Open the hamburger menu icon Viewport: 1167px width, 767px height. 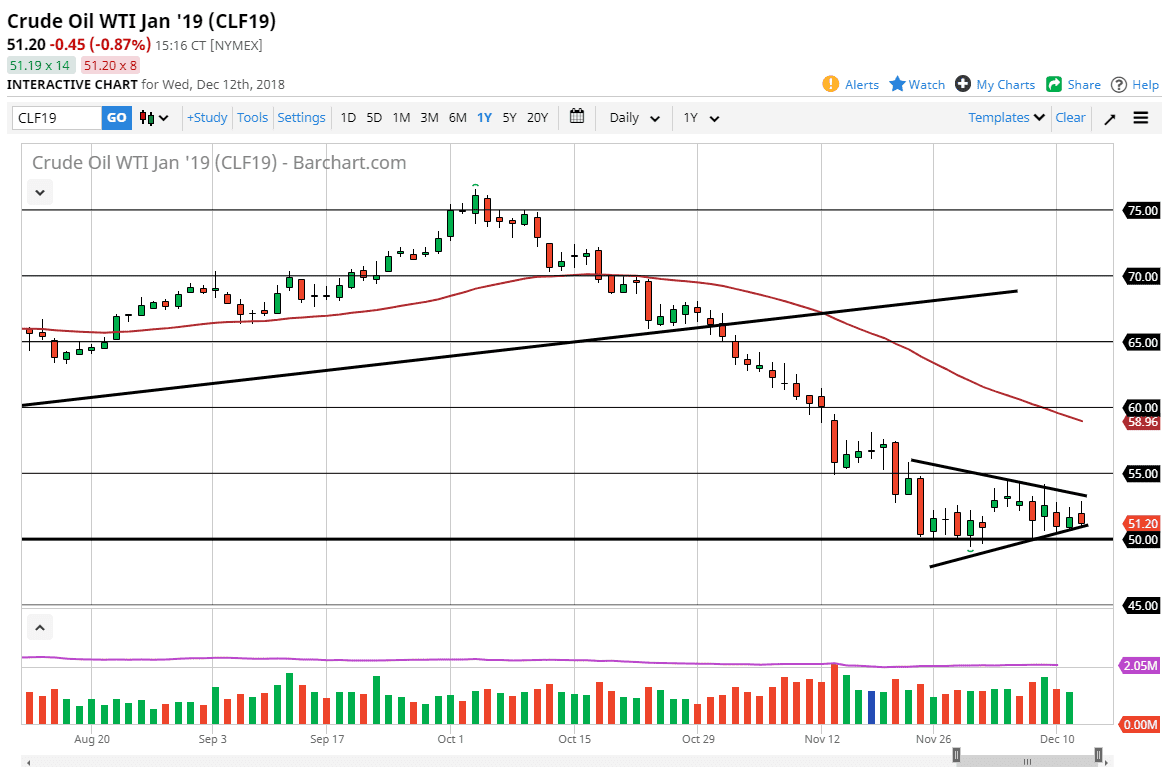(x=1141, y=118)
